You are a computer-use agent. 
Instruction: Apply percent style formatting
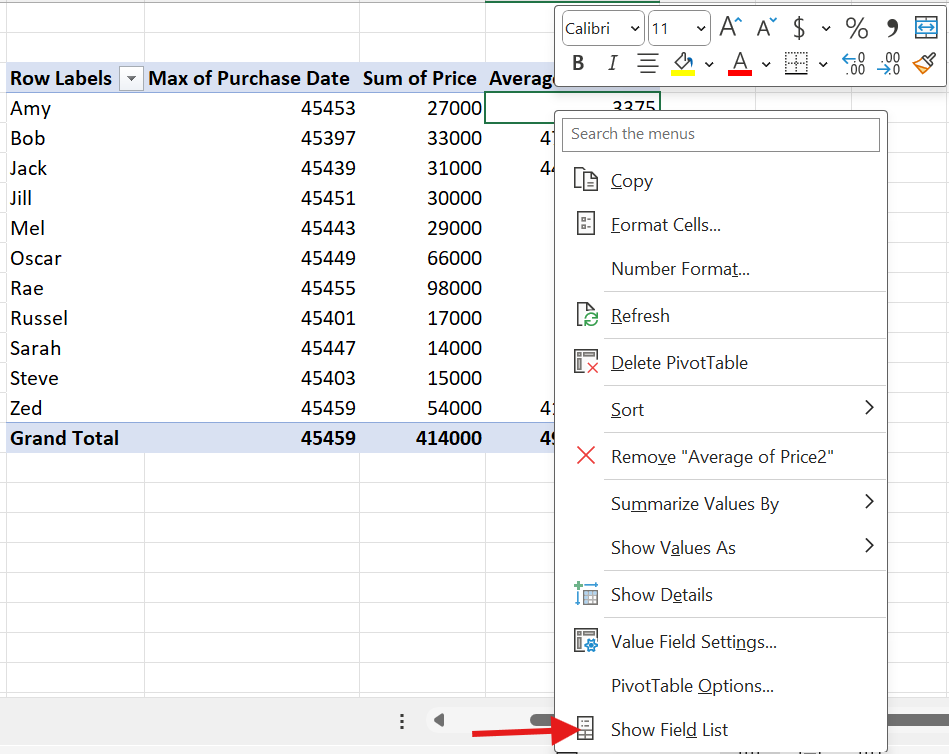[x=856, y=28]
